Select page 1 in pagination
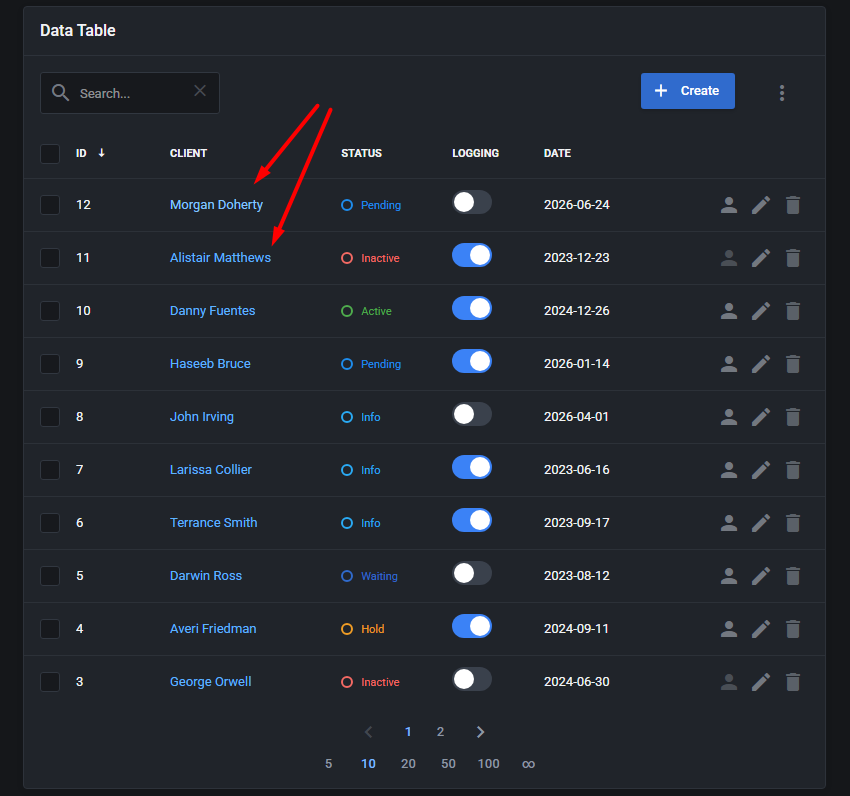Viewport: 850px width, 796px height. click(408, 732)
